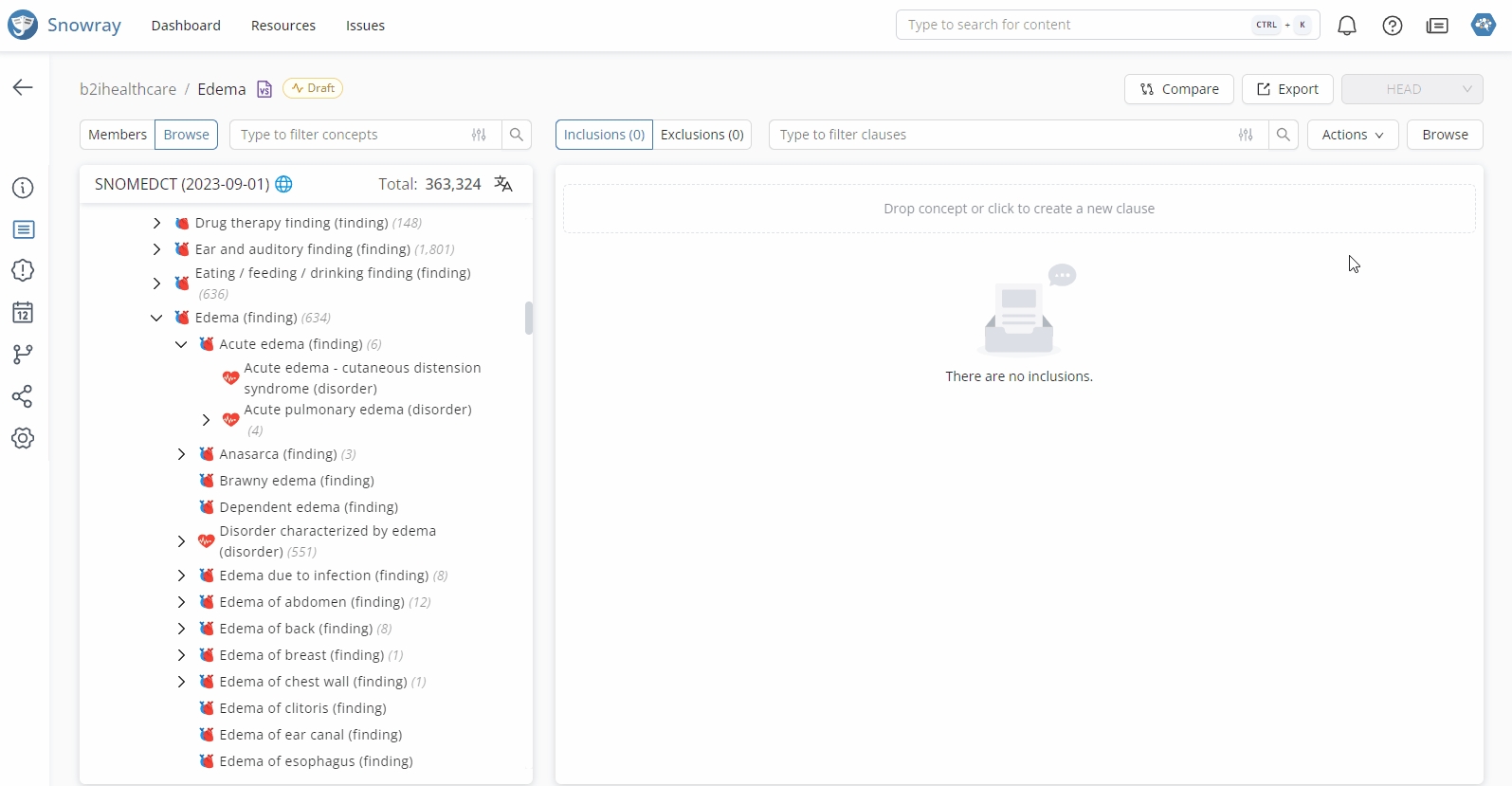This screenshot has width=1512, height=786.
Task: Click the notifications bell icon
Action: pyautogui.click(x=1346, y=26)
